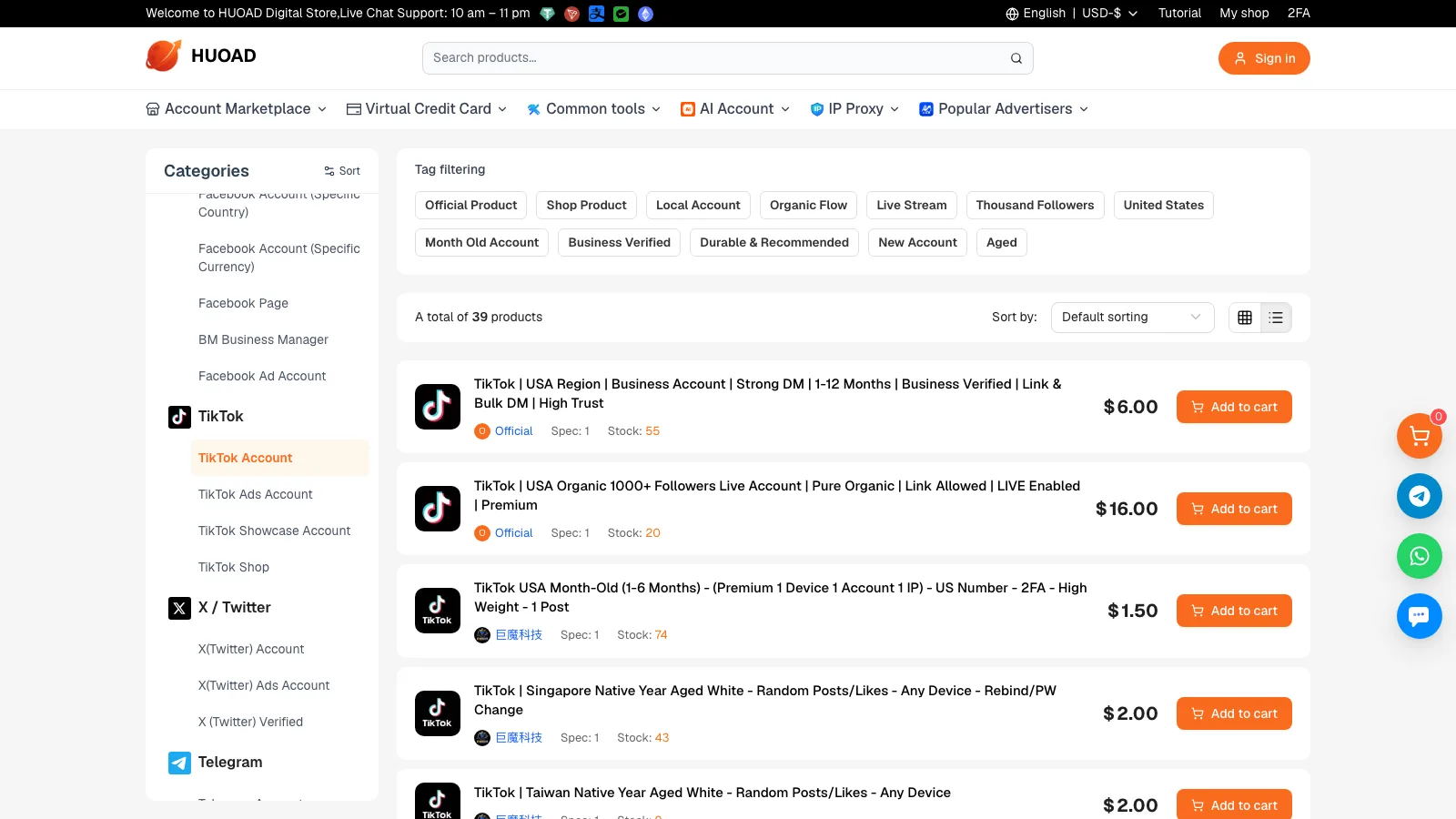Screen dimensions: 1456x819
Task: Click the first green diamond icon in top bar
Action: [547, 14]
